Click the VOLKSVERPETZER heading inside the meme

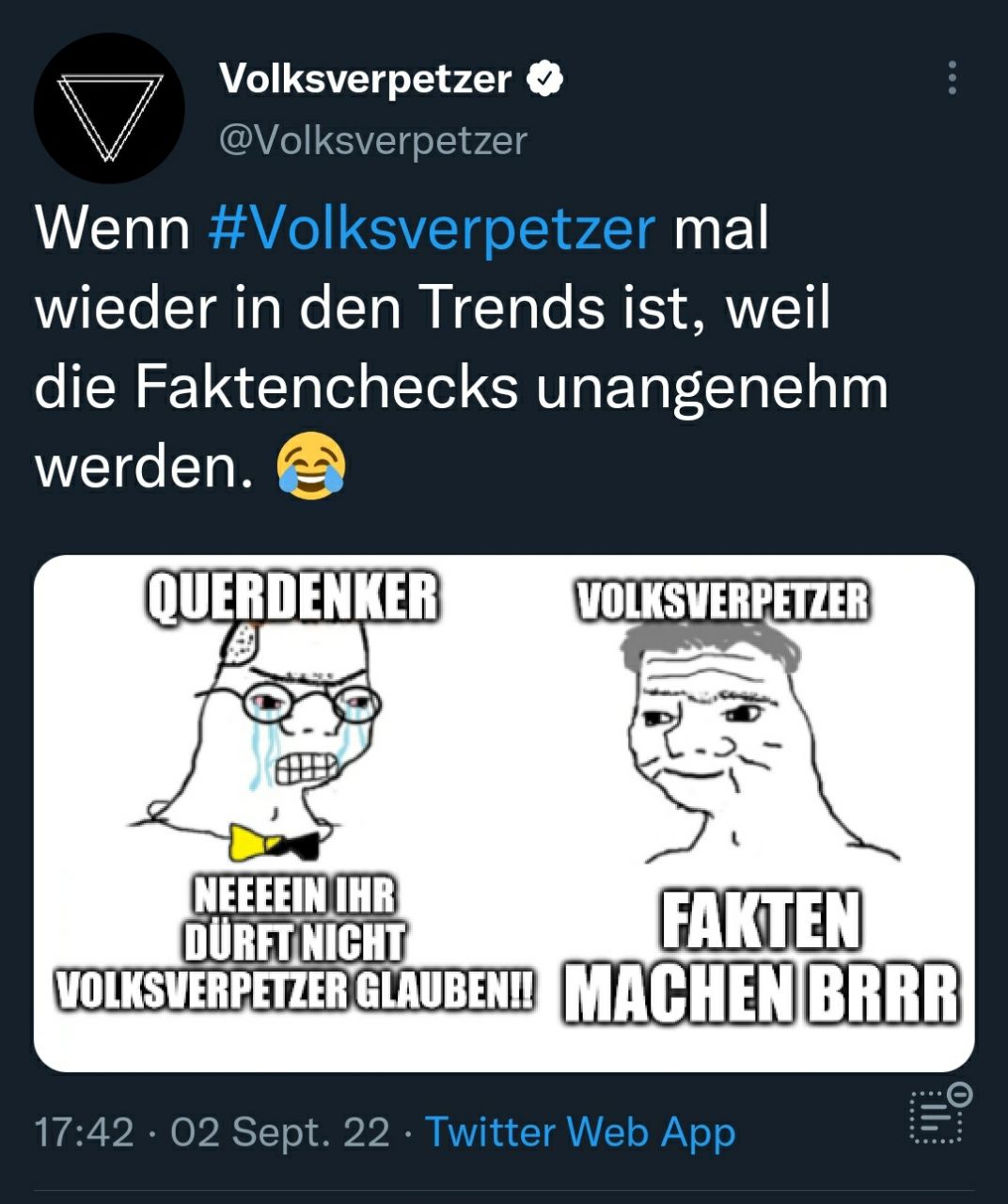[722, 601]
